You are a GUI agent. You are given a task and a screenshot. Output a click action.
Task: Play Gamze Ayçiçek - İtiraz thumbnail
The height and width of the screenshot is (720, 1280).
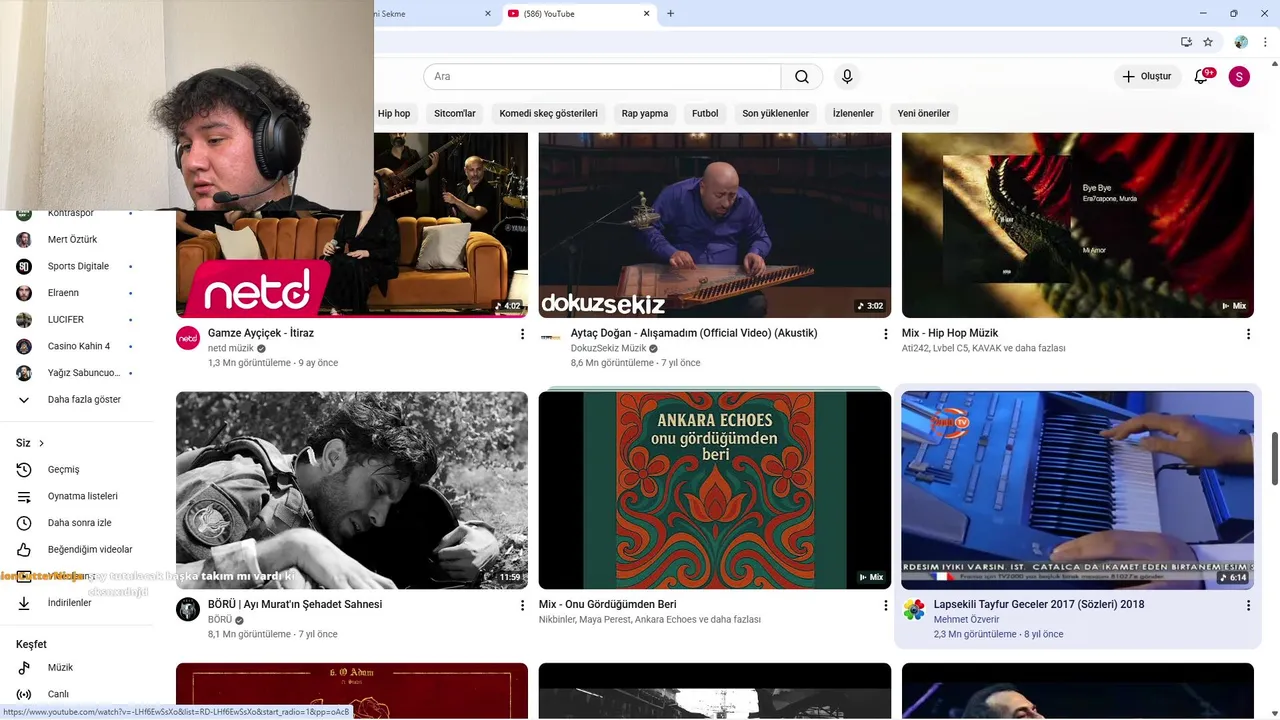tap(352, 225)
